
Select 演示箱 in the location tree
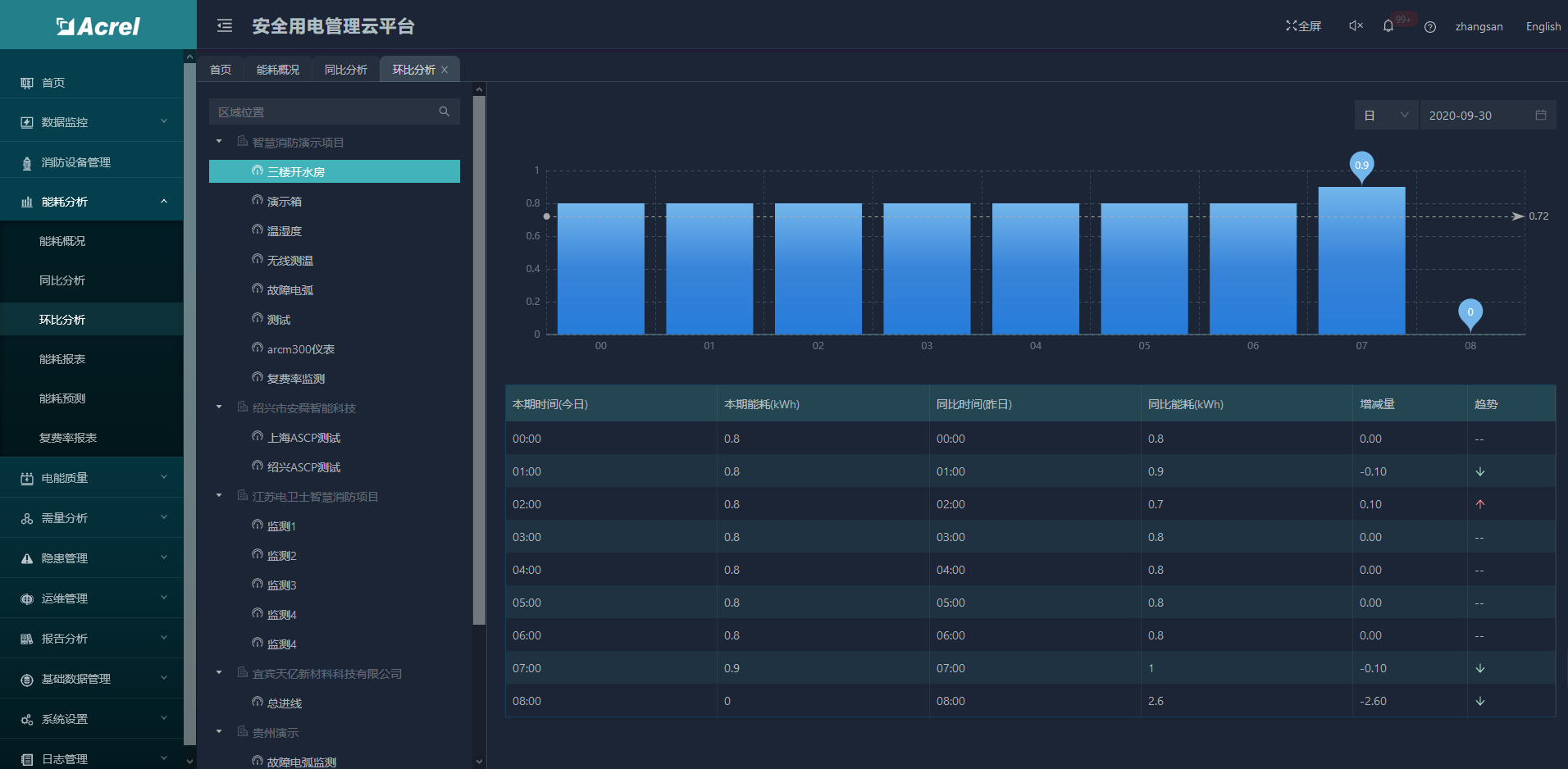pyautogui.click(x=285, y=202)
